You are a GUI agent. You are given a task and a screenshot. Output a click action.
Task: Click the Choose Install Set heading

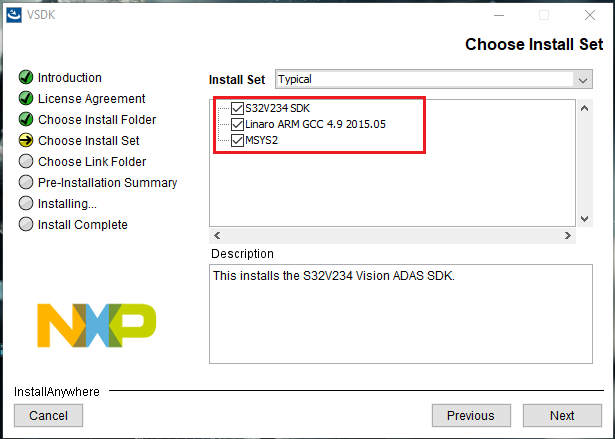point(534,44)
